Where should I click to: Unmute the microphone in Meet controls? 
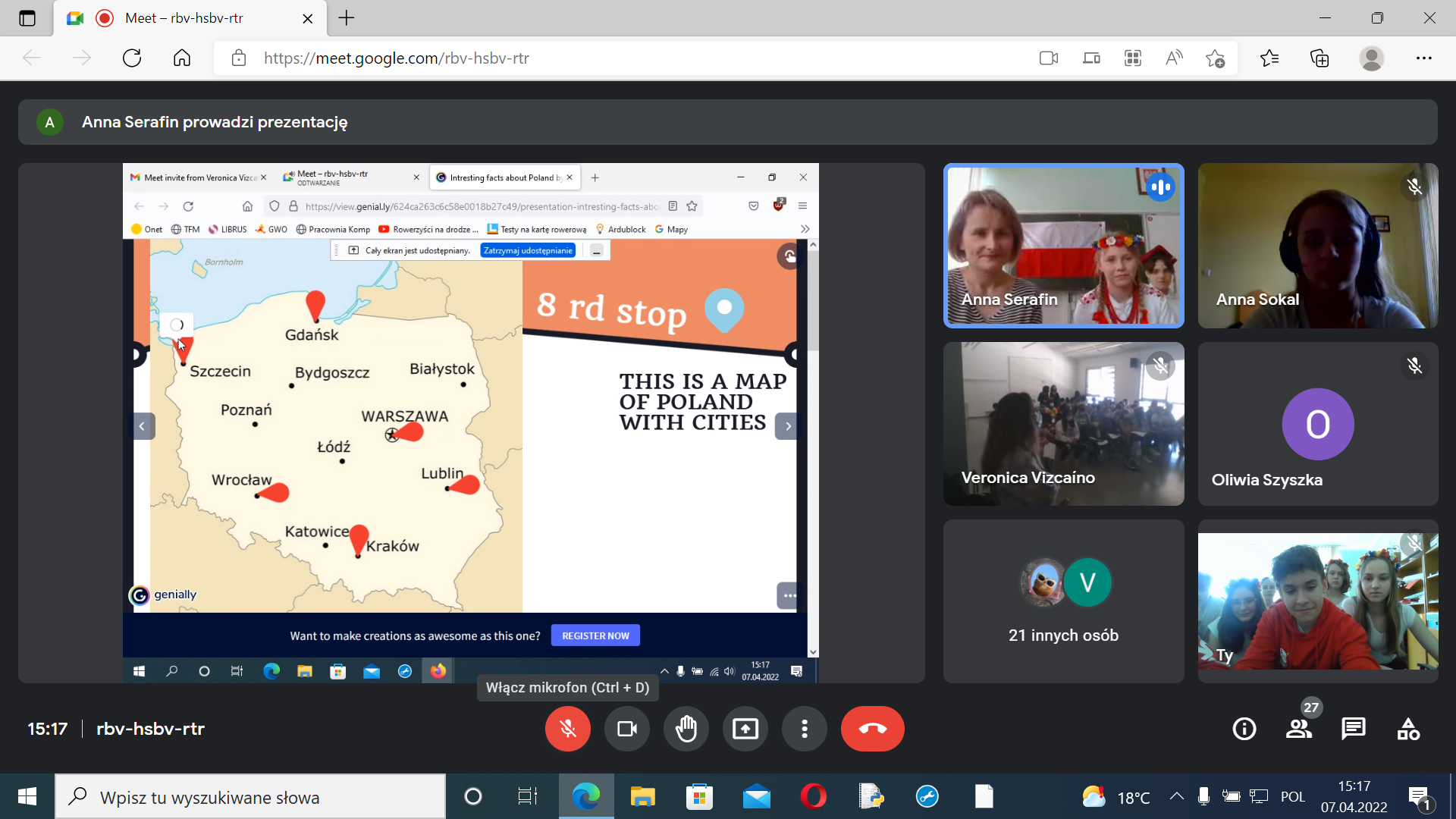pos(567,729)
